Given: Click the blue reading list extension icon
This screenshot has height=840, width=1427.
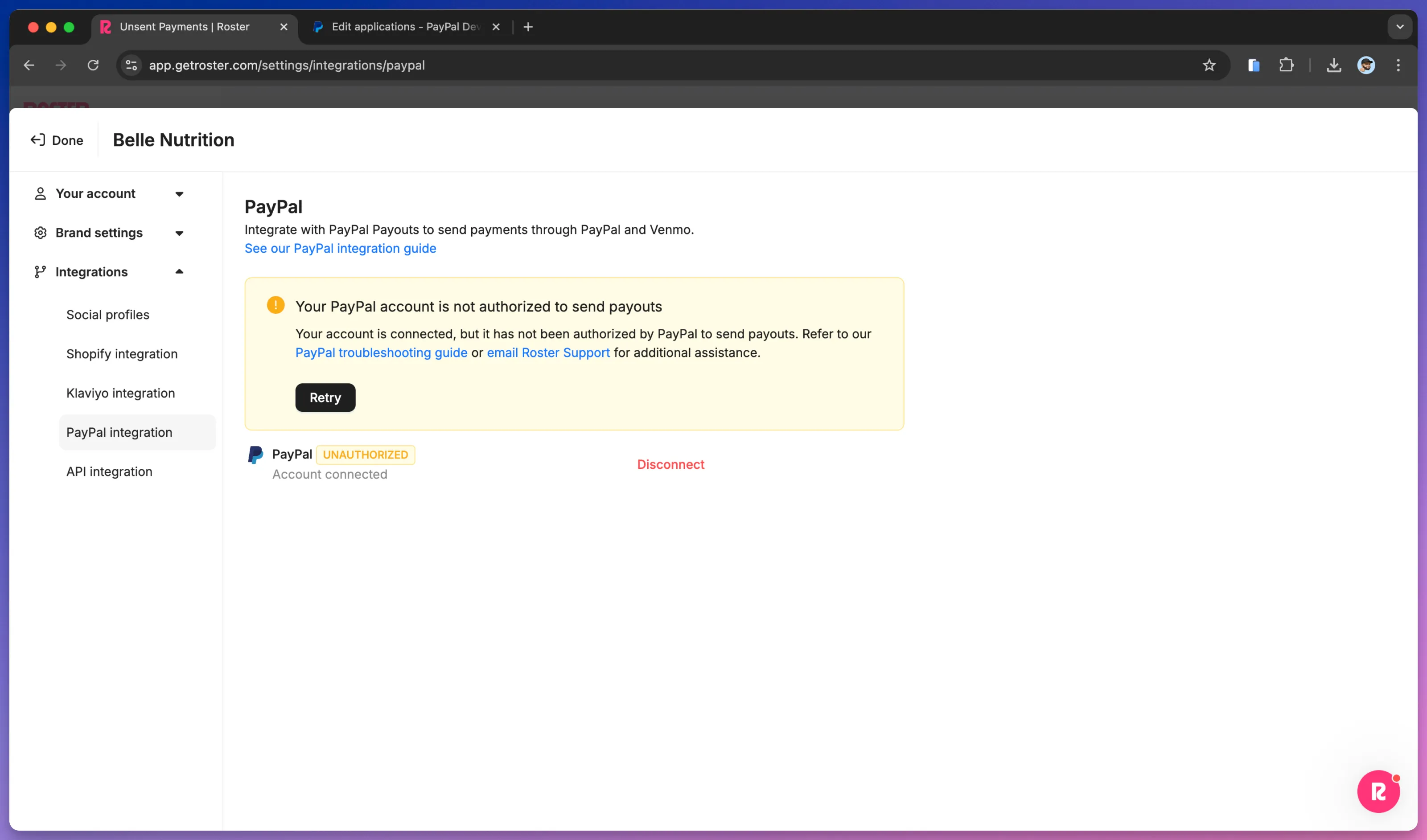Looking at the screenshot, I should point(1254,65).
